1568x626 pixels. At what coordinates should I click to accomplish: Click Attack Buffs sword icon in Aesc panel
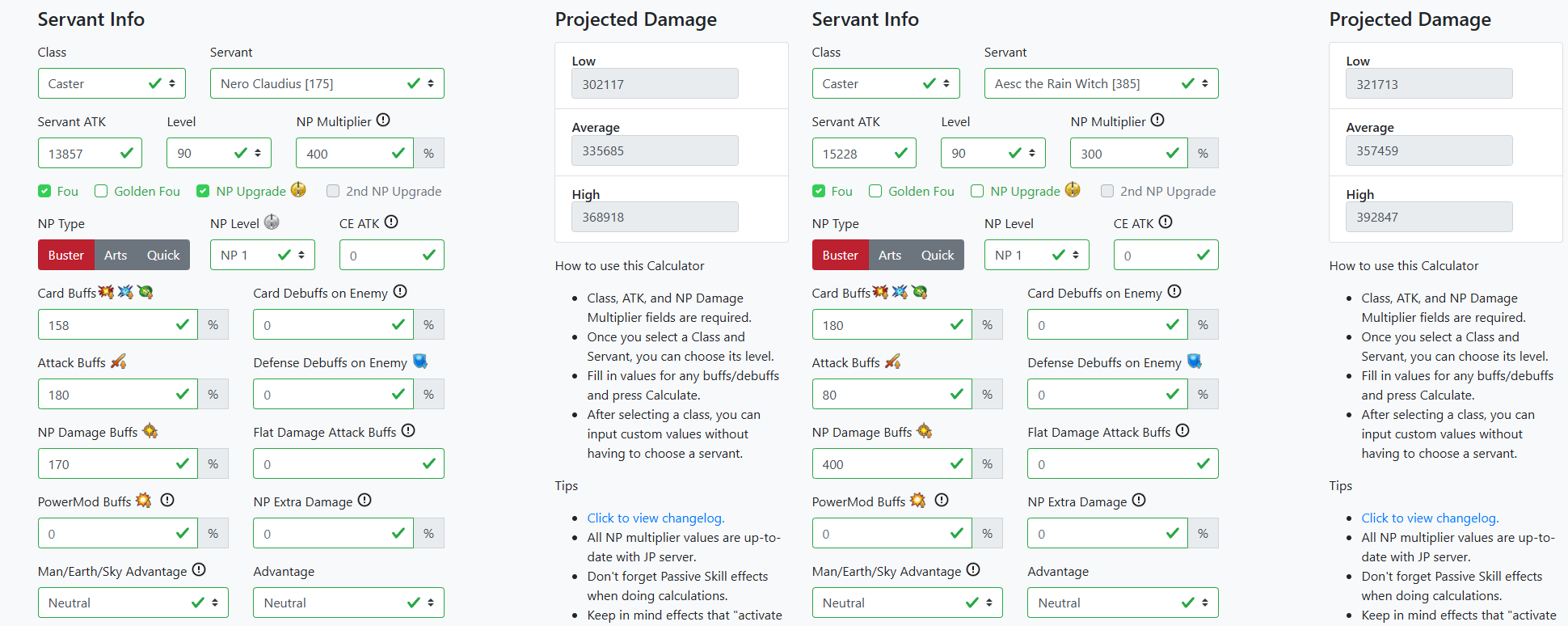click(x=892, y=362)
